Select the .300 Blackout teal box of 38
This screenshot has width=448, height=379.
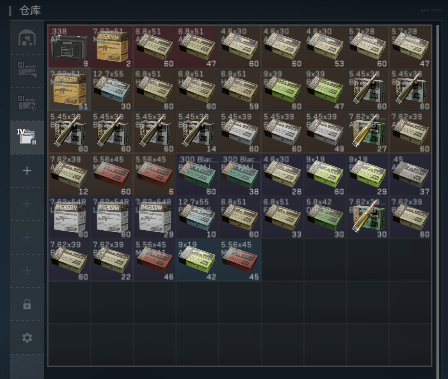coord(240,174)
